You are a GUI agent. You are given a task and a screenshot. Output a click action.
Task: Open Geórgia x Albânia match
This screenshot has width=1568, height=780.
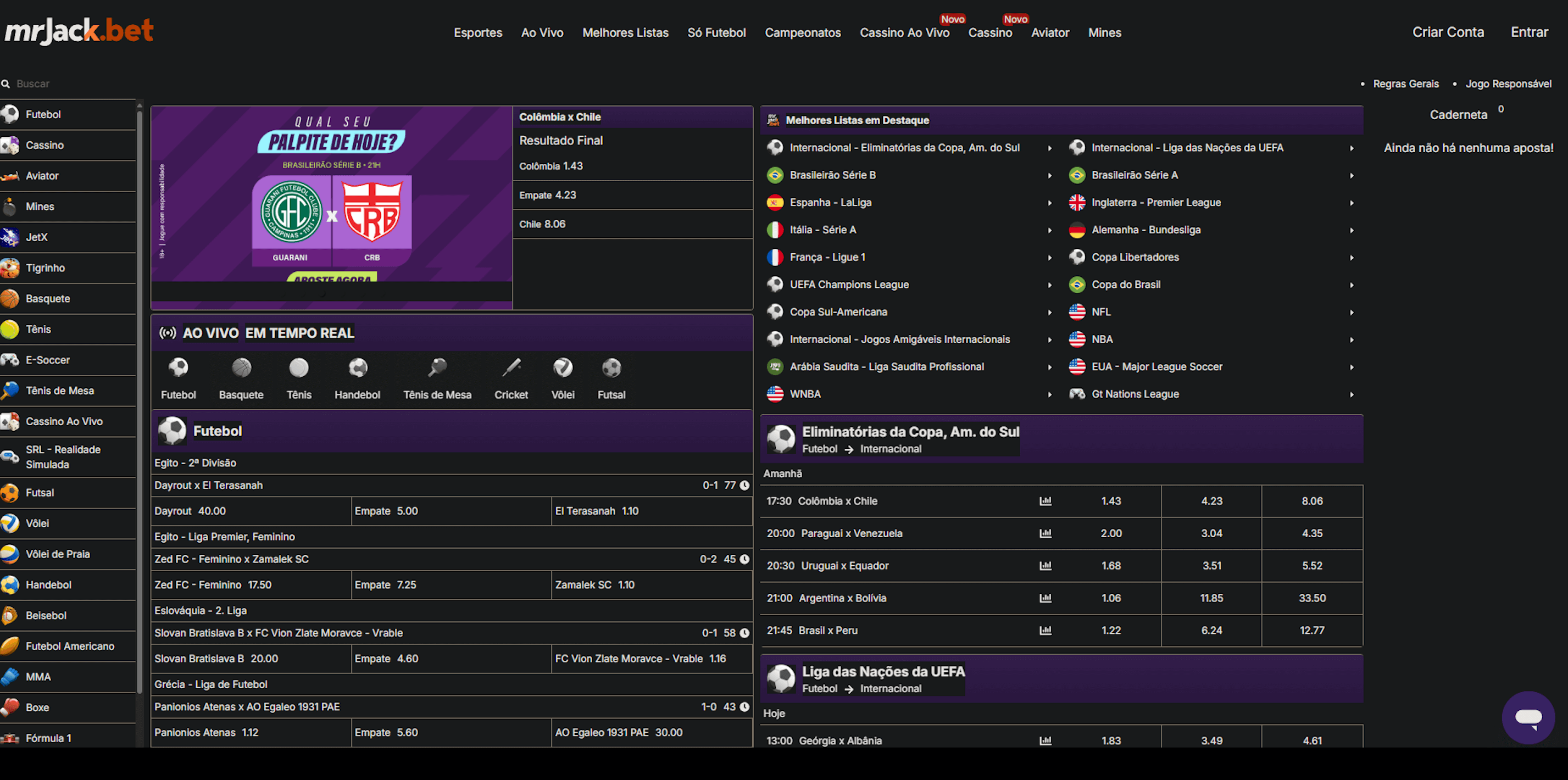click(840, 740)
